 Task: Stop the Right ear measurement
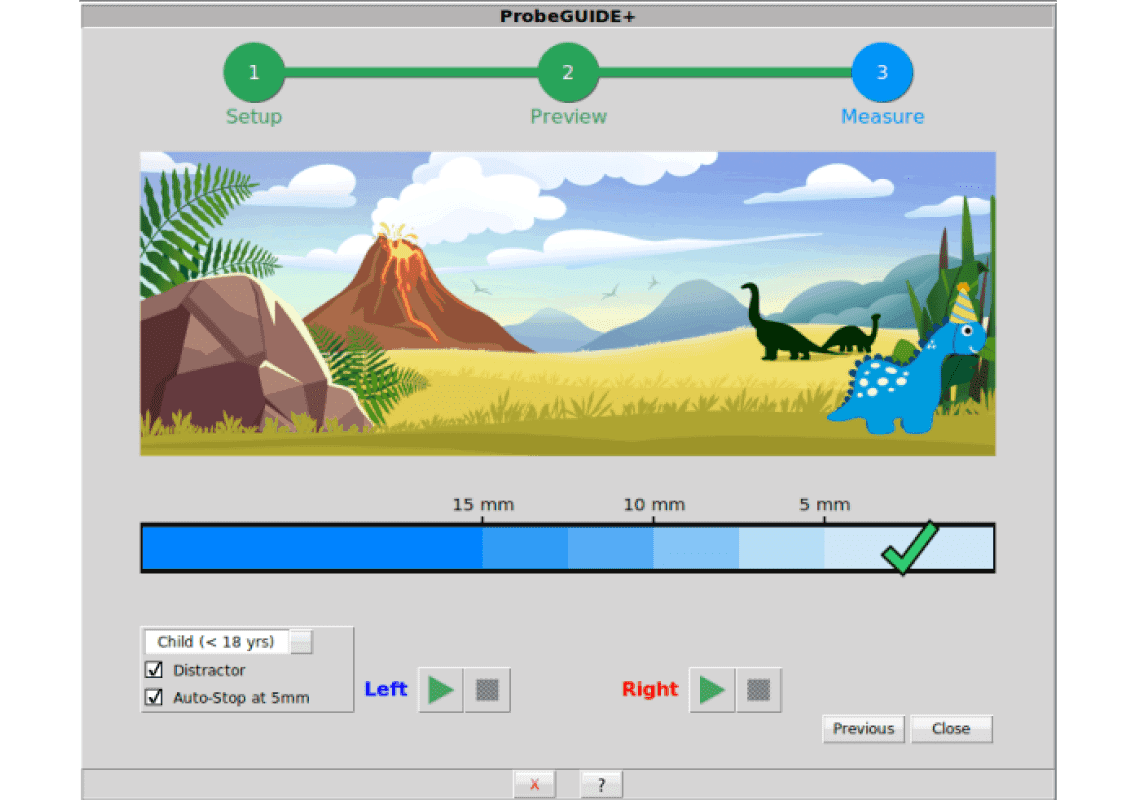point(759,690)
